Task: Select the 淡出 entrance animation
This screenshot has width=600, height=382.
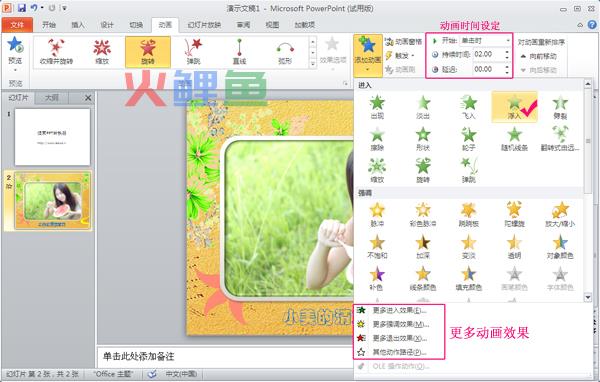Action: click(x=423, y=107)
